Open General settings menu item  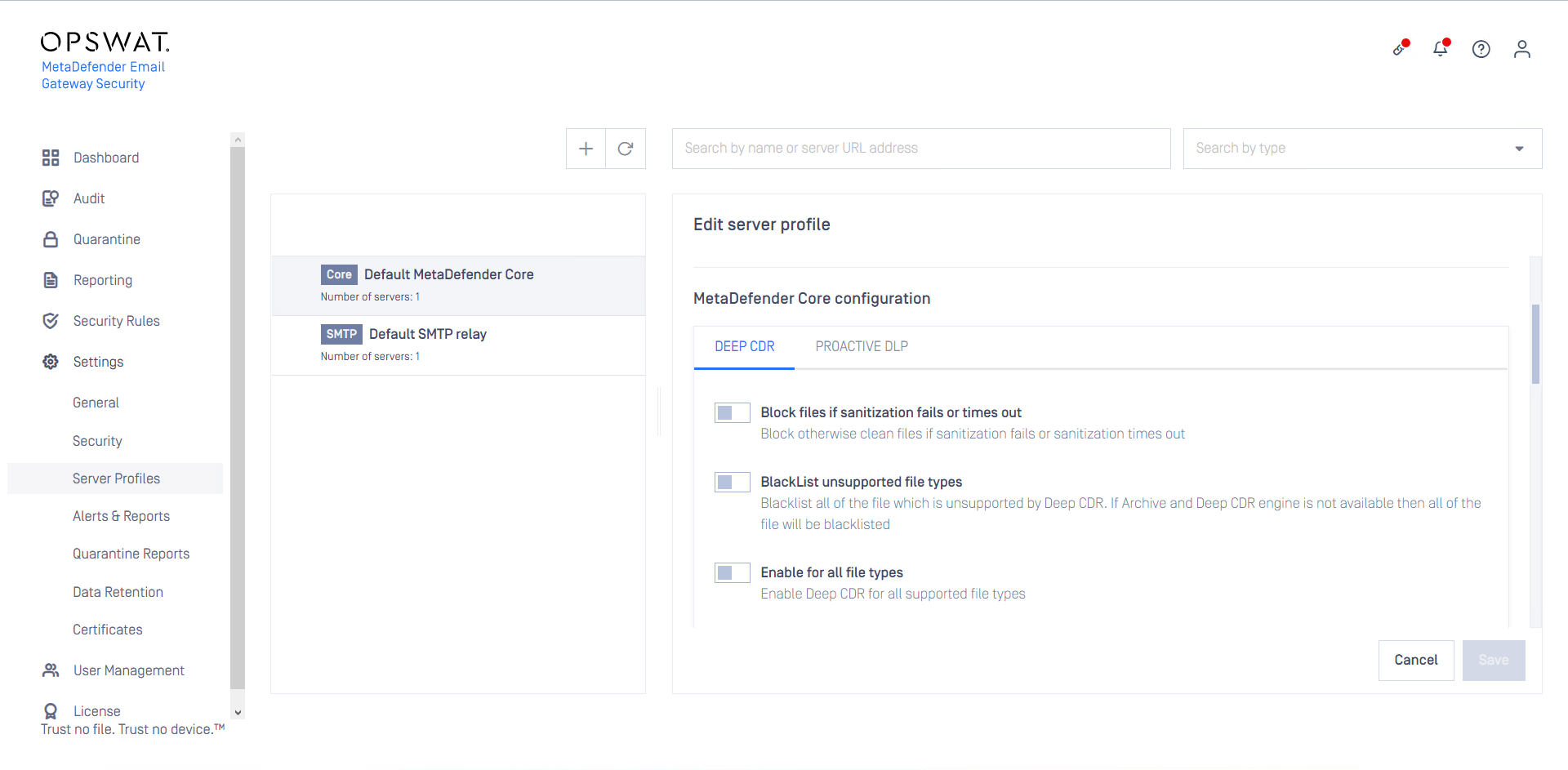tap(96, 403)
